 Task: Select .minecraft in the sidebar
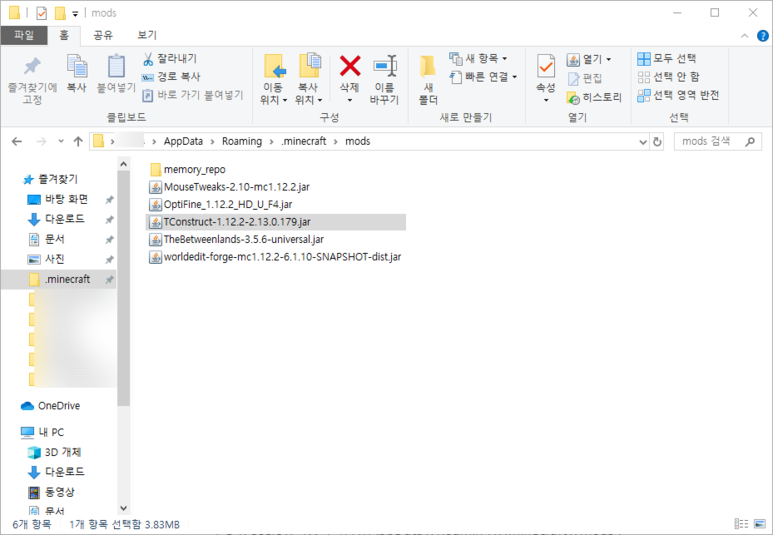[x=59, y=280]
